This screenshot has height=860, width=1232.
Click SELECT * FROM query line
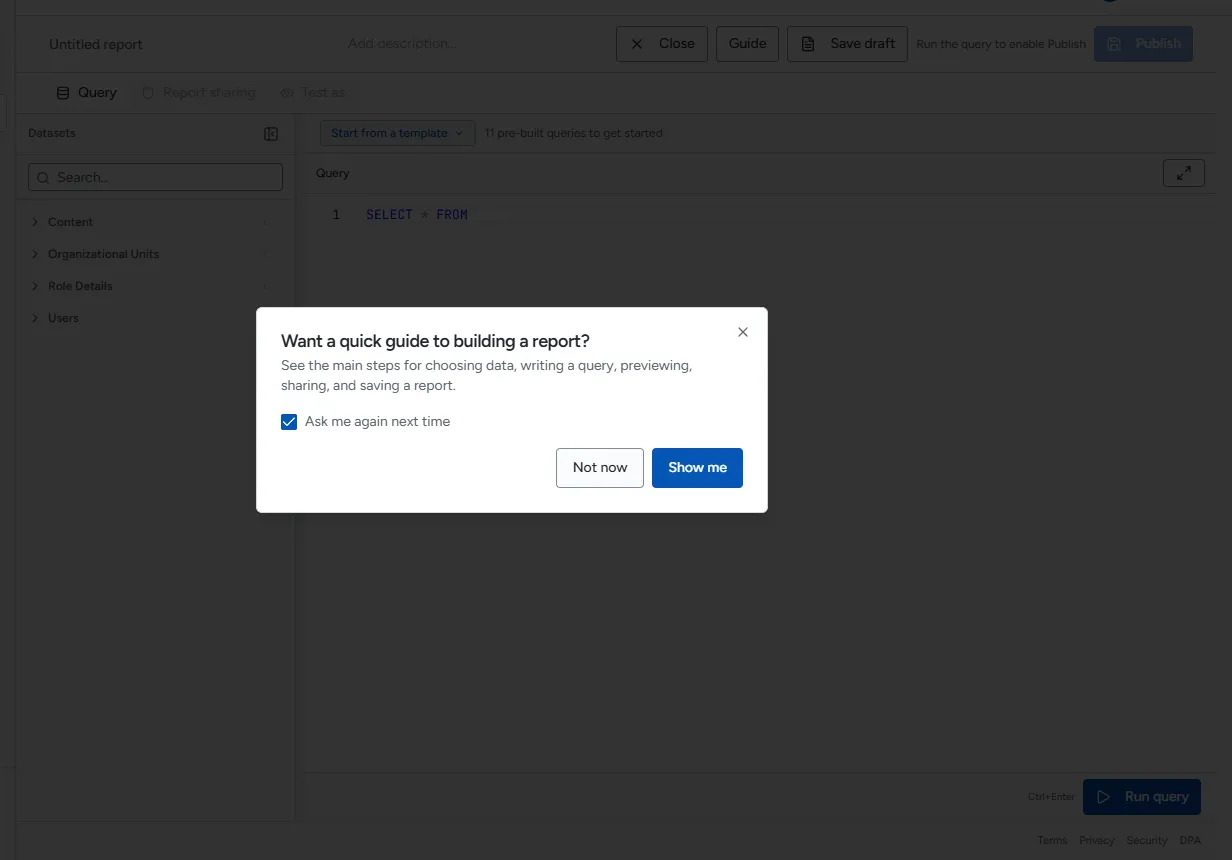click(x=417, y=215)
